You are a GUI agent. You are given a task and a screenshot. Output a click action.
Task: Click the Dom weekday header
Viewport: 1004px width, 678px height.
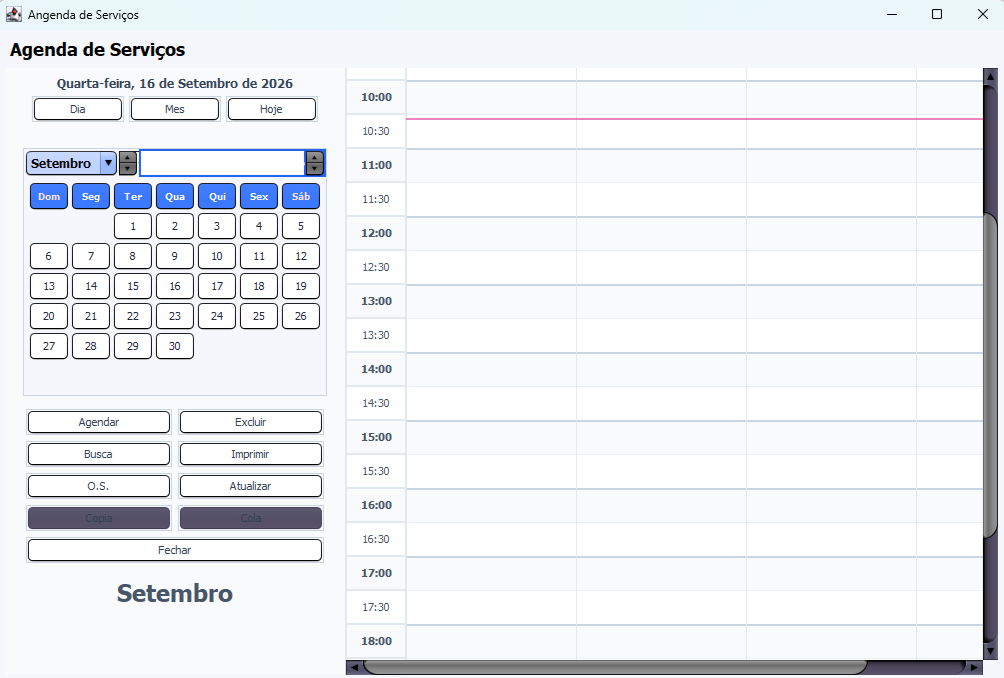point(49,197)
